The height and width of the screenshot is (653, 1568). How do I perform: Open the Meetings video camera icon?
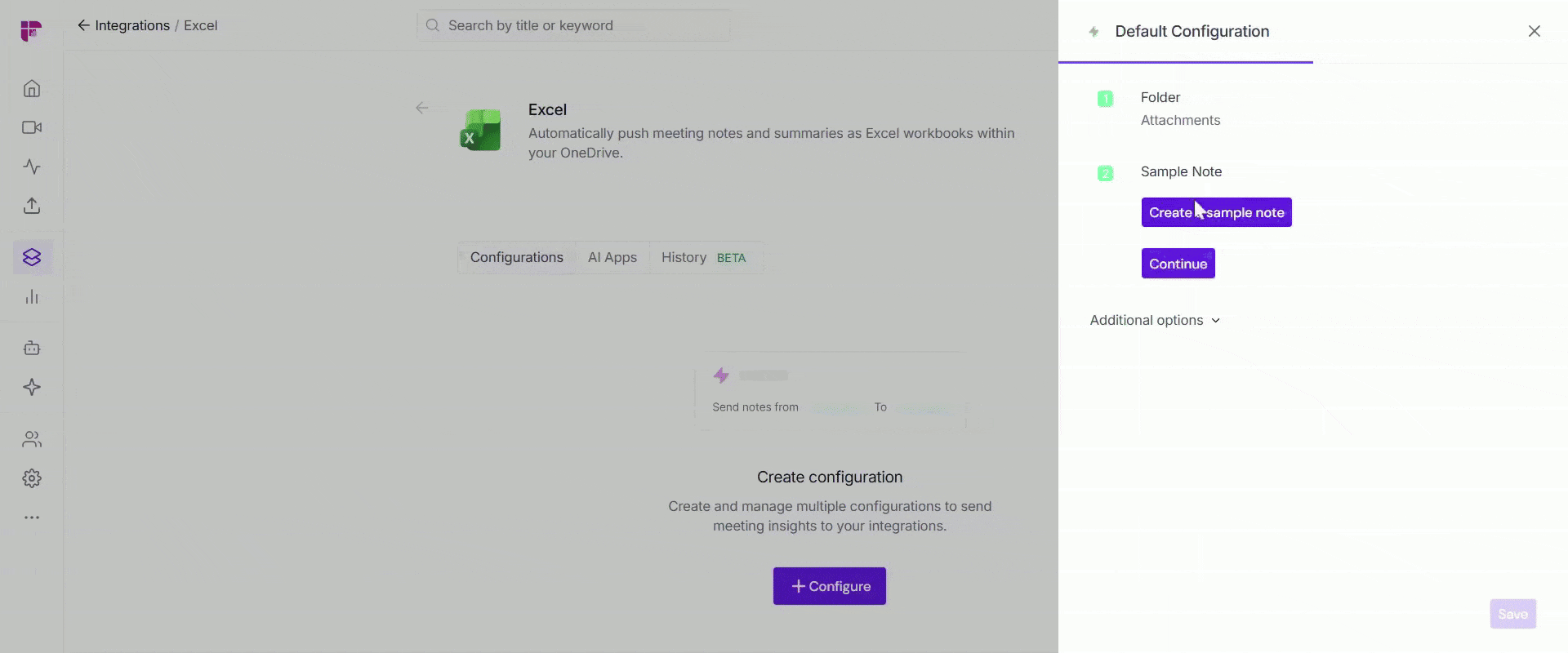pyautogui.click(x=32, y=127)
